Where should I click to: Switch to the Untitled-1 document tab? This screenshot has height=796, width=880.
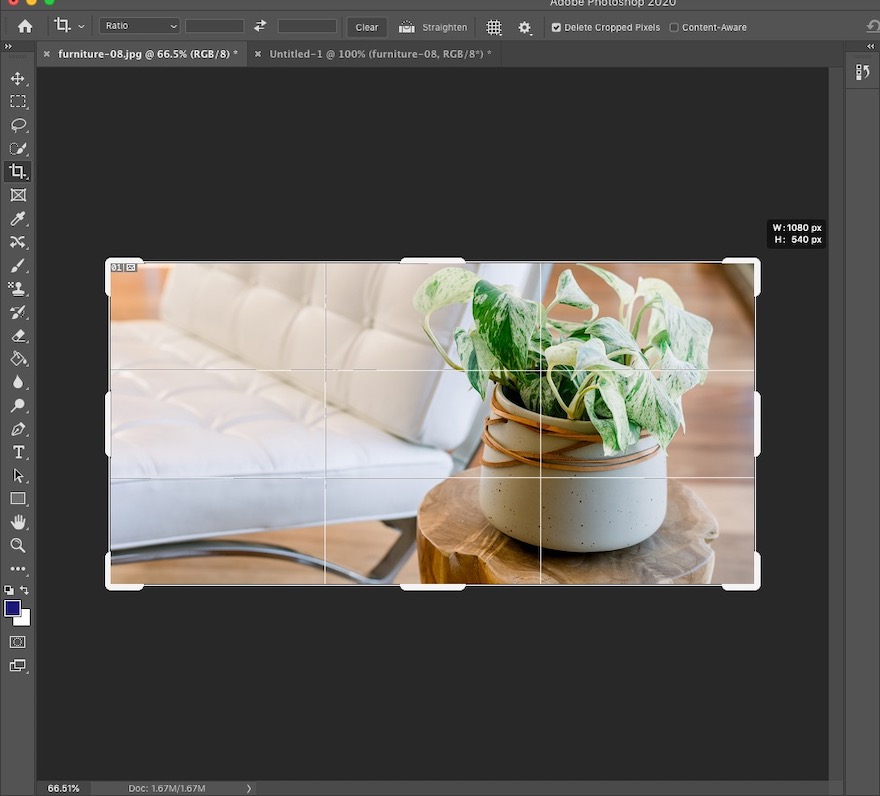379,53
